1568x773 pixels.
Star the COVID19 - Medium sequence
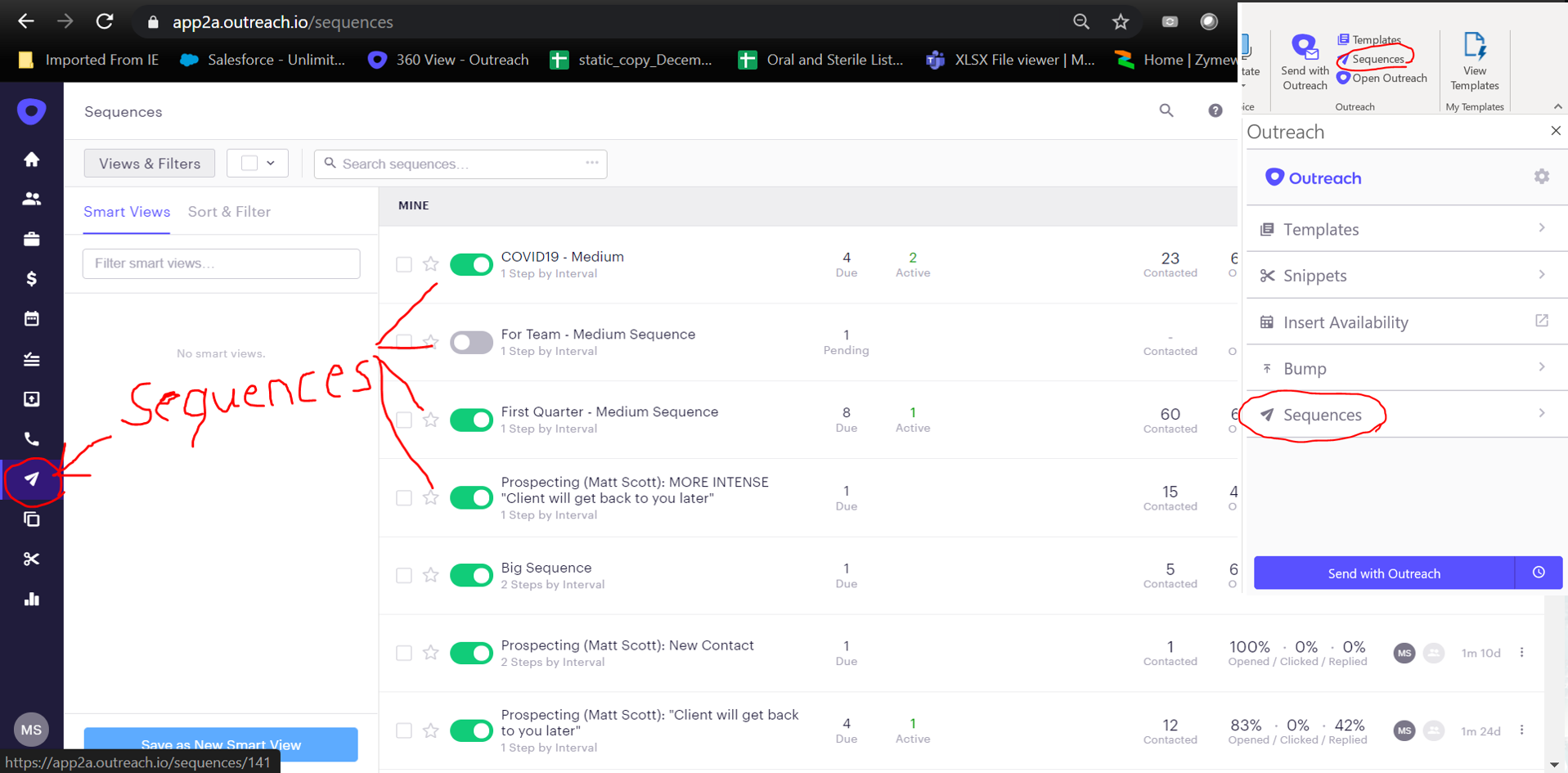click(430, 263)
